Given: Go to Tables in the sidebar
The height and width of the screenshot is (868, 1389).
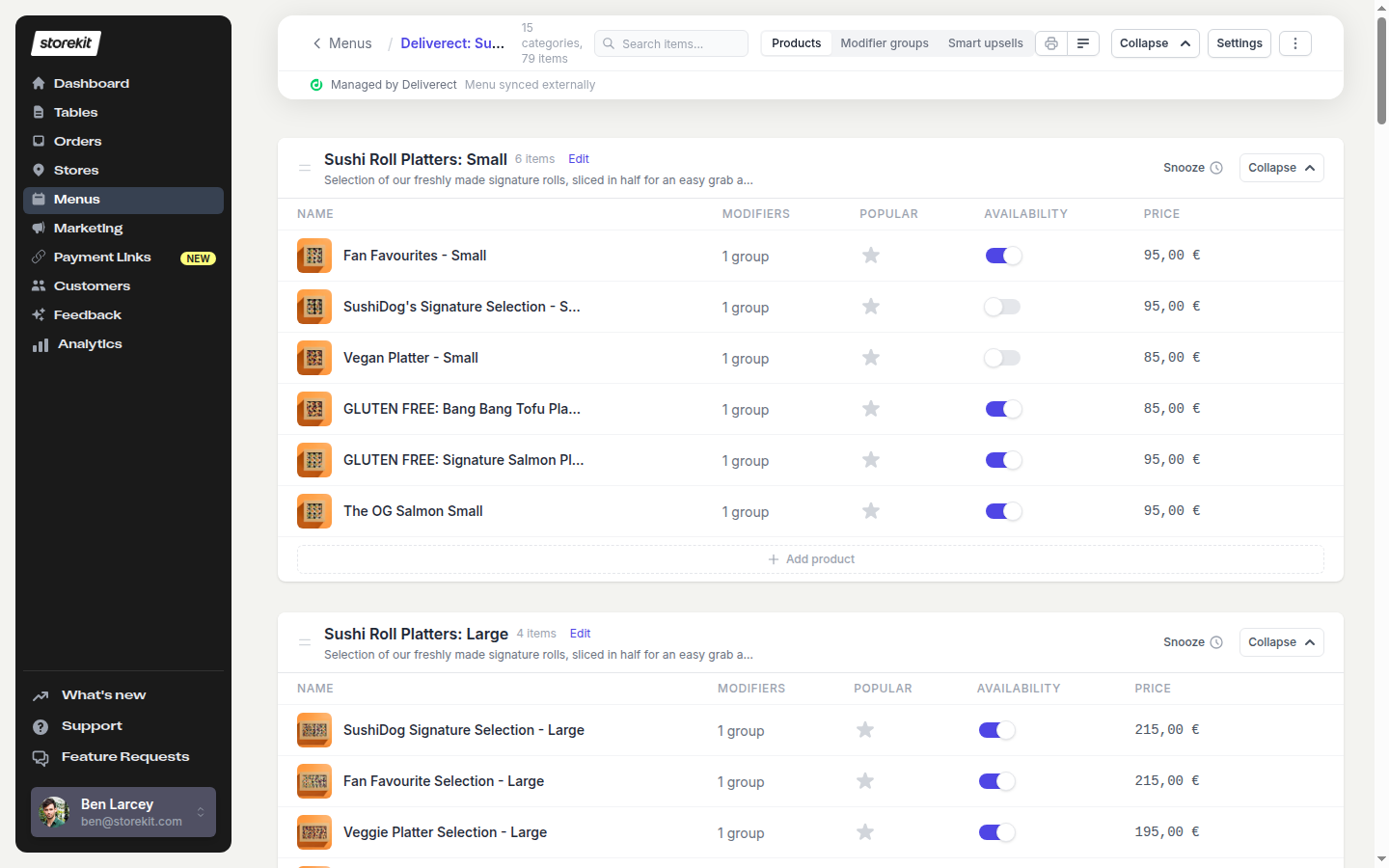Looking at the screenshot, I should coord(123,112).
